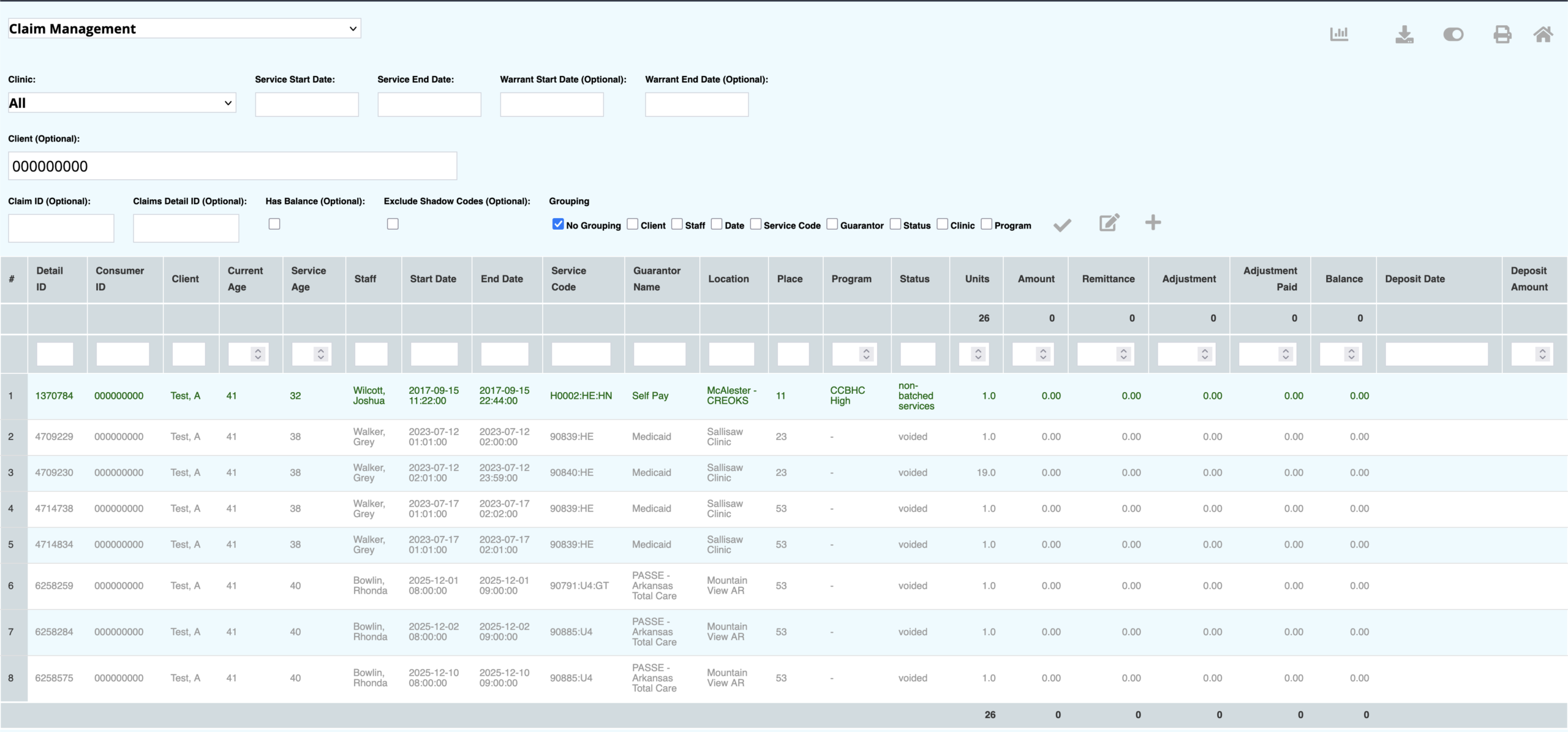Click Detail ID 6258259
Image resolution: width=1568 pixels, height=732 pixels.
(54, 586)
